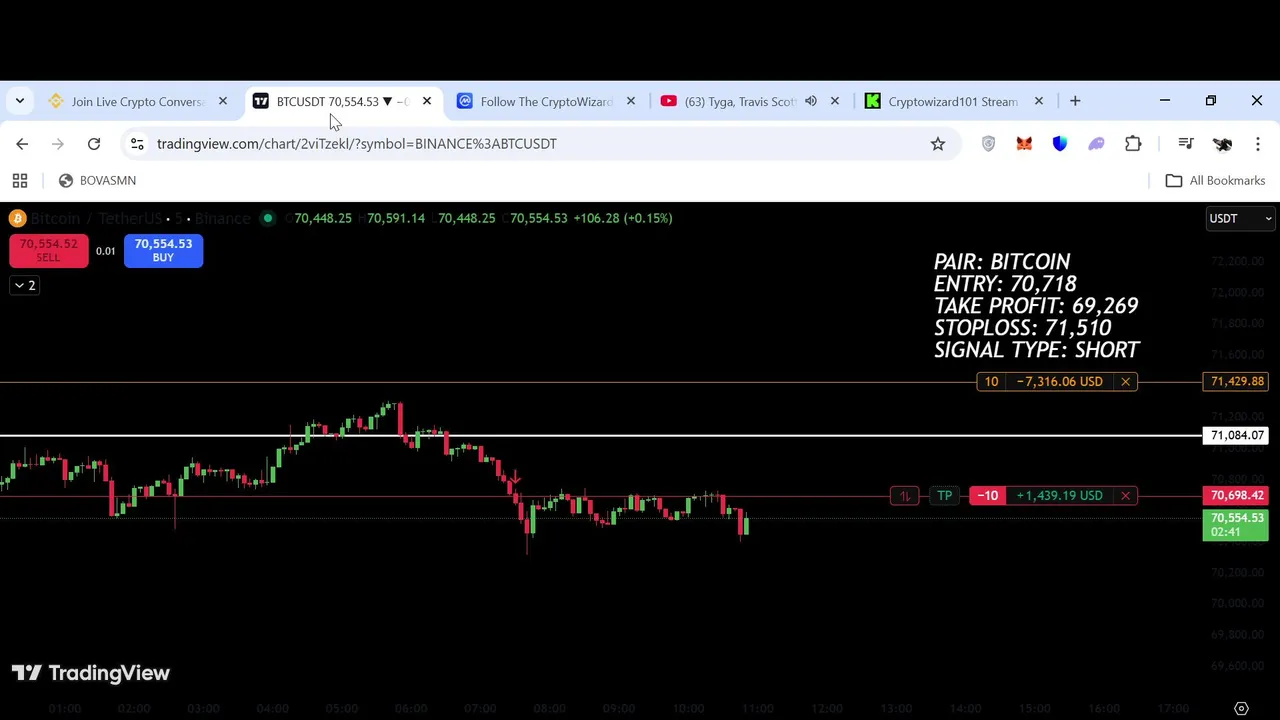Click the 71,084.07 horizontal line price label
This screenshot has height=720, width=1280.
[1237, 436]
